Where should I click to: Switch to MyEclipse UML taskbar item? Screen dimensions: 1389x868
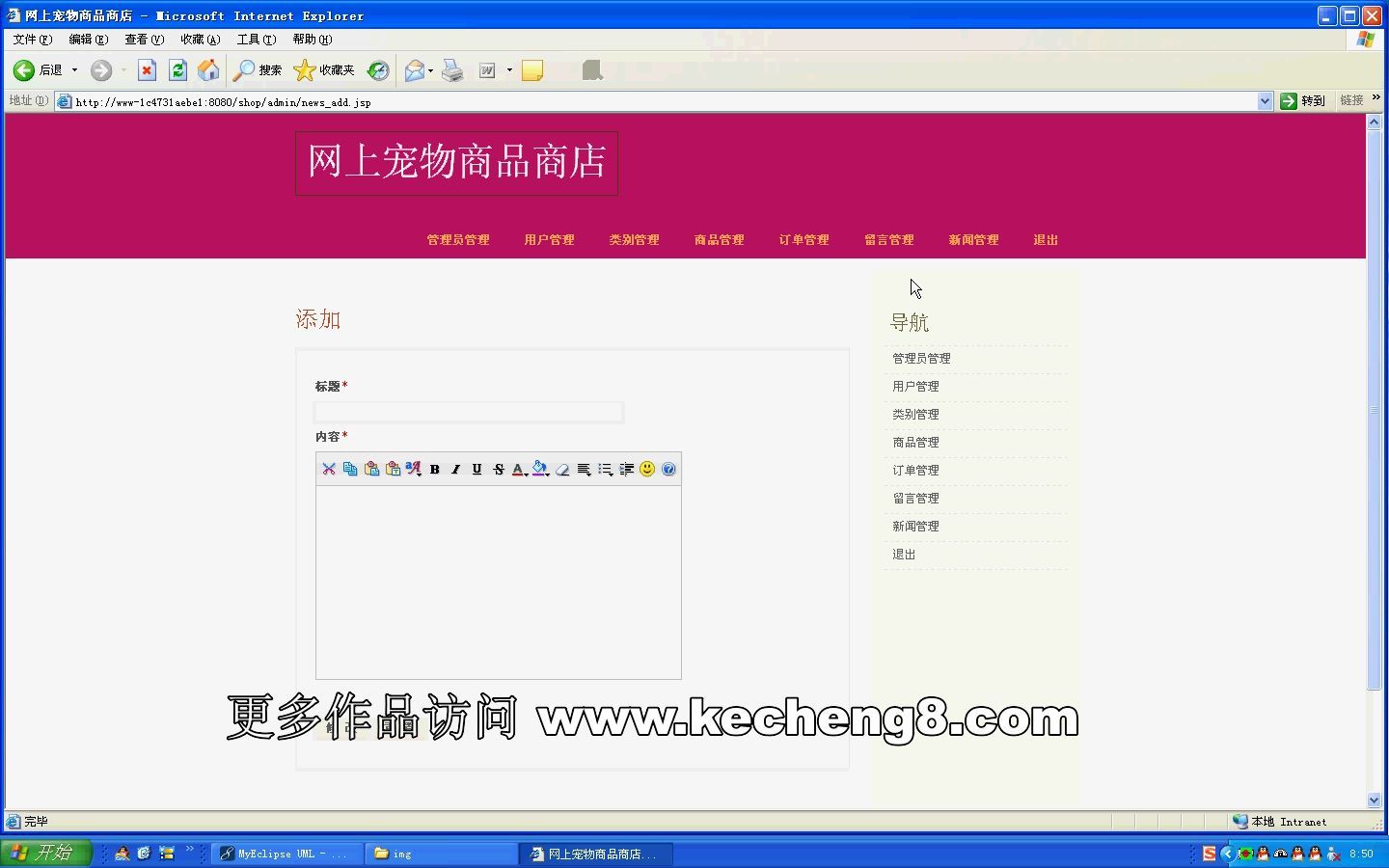pos(287,854)
